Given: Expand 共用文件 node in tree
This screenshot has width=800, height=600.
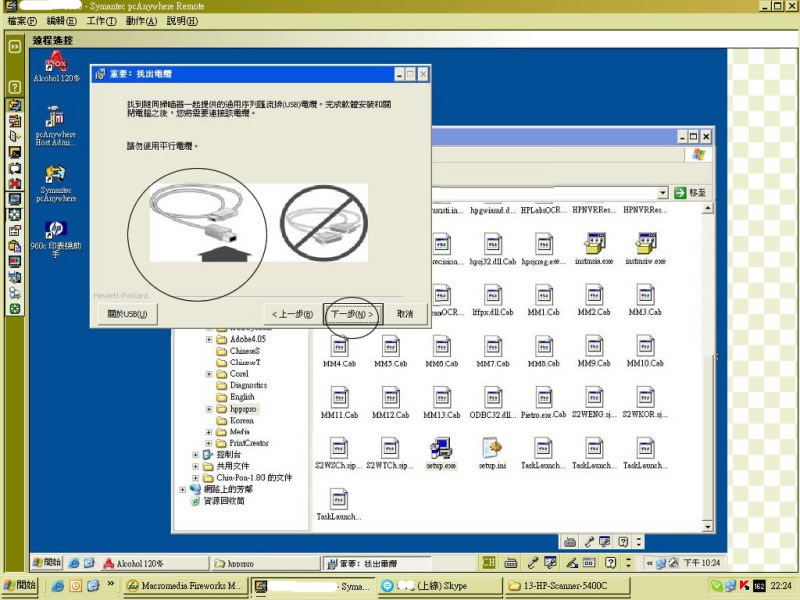Looking at the screenshot, I should point(195,466).
